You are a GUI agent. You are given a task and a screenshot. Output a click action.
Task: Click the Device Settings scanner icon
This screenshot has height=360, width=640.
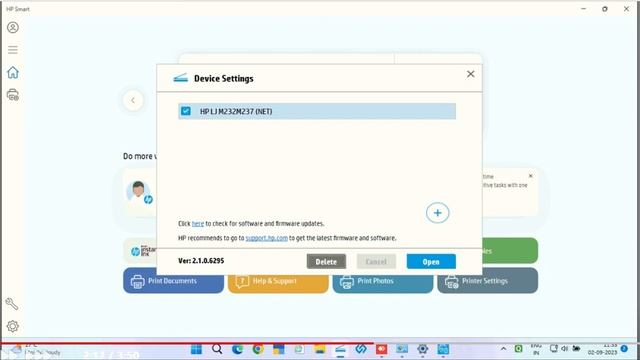tap(180, 78)
